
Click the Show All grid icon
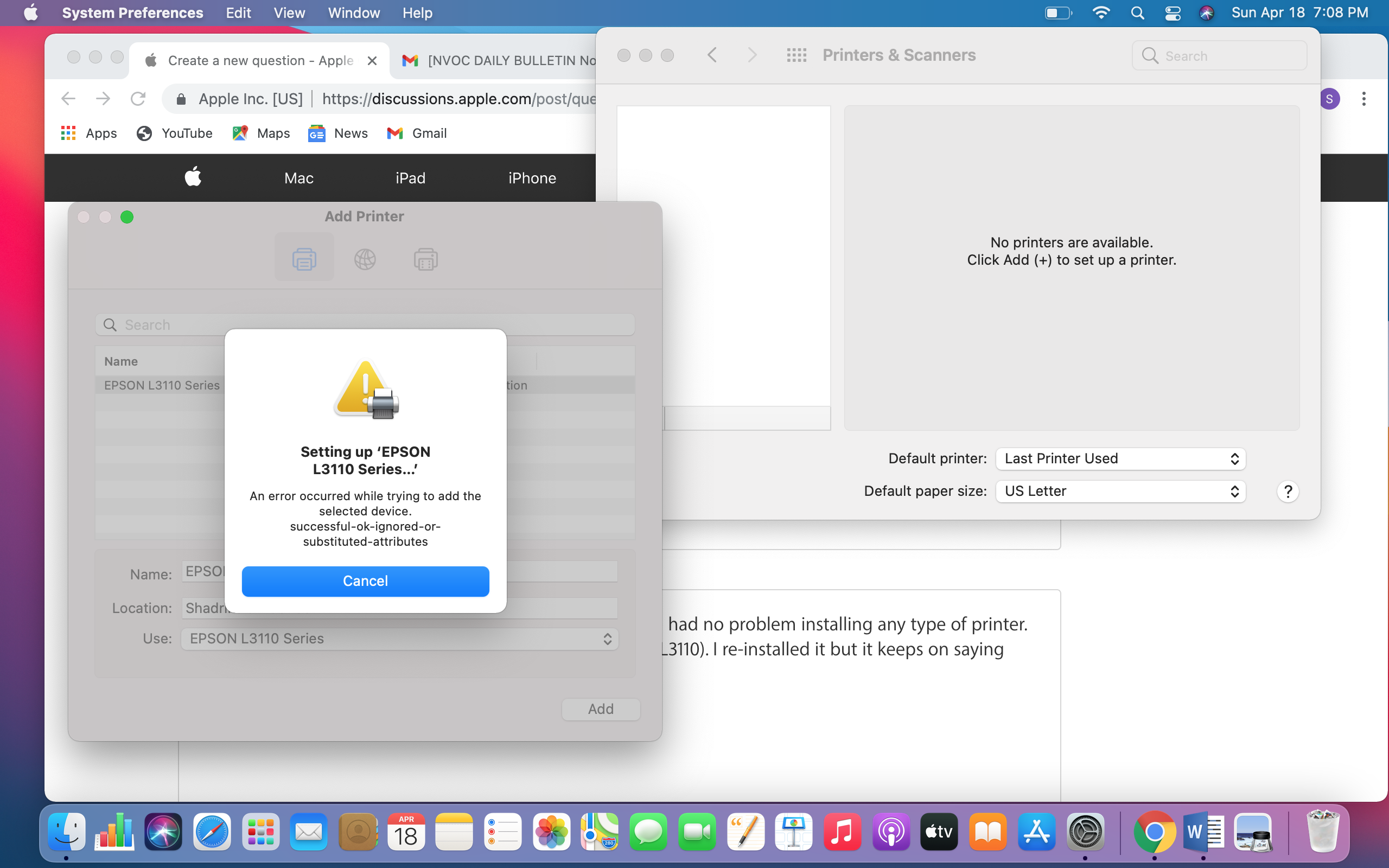(x=796, y=55)
